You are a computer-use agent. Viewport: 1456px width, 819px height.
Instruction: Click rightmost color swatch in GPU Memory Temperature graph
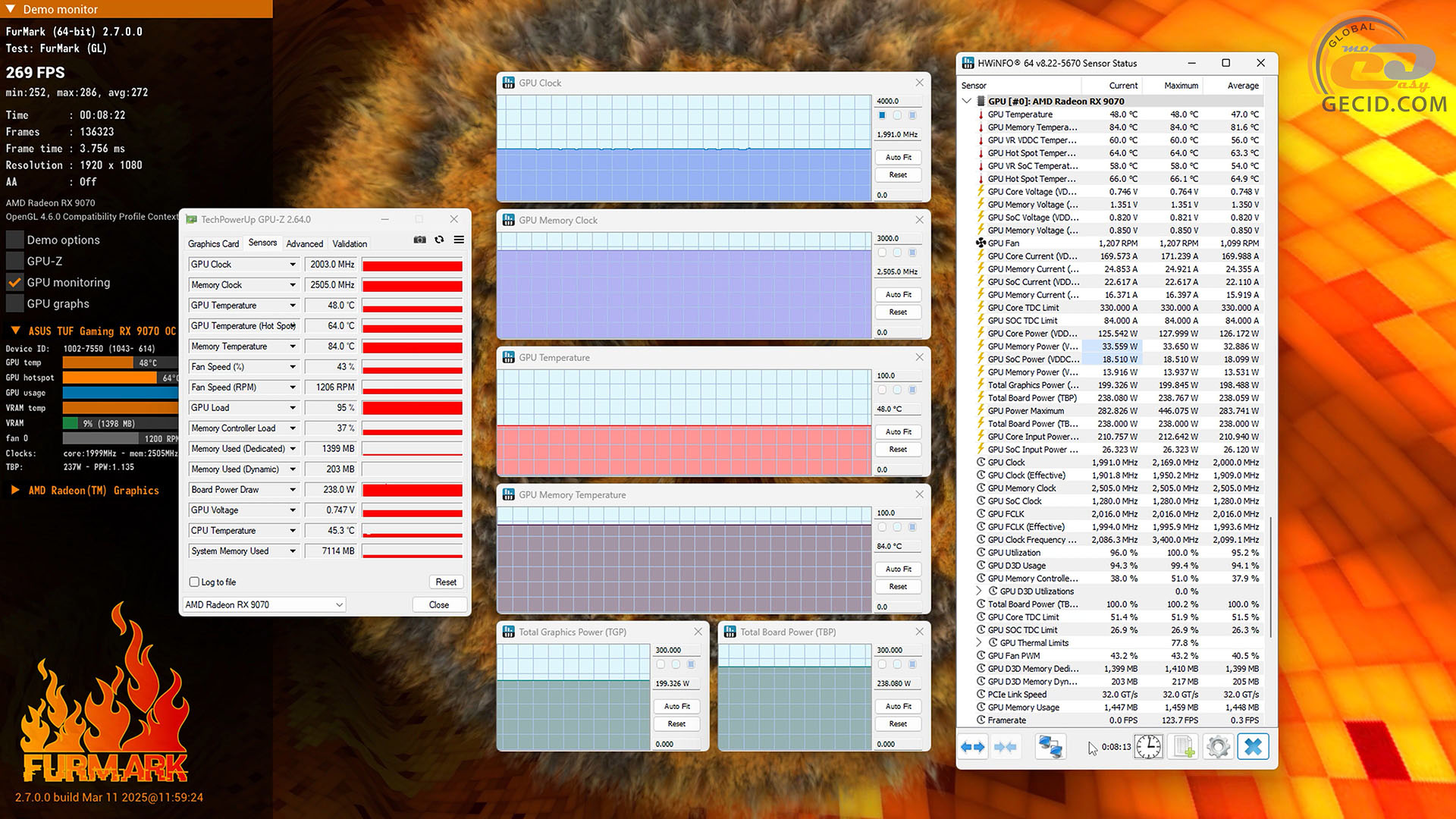click(x=912, y=527)
